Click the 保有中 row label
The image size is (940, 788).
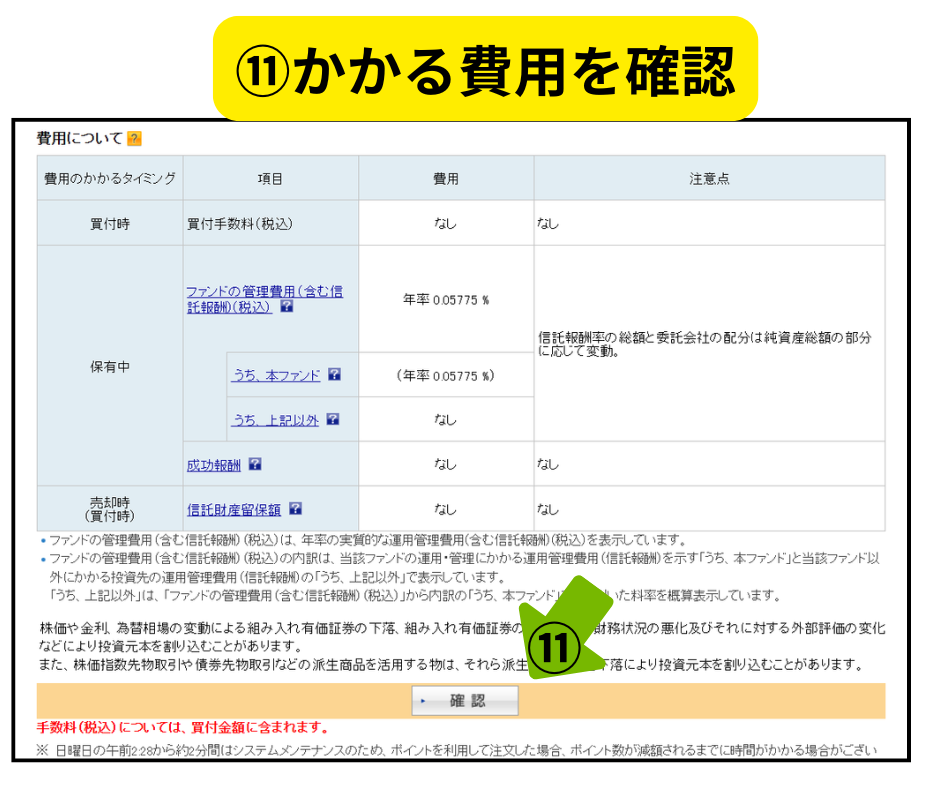pyautogui.click(x=110, y=366)
